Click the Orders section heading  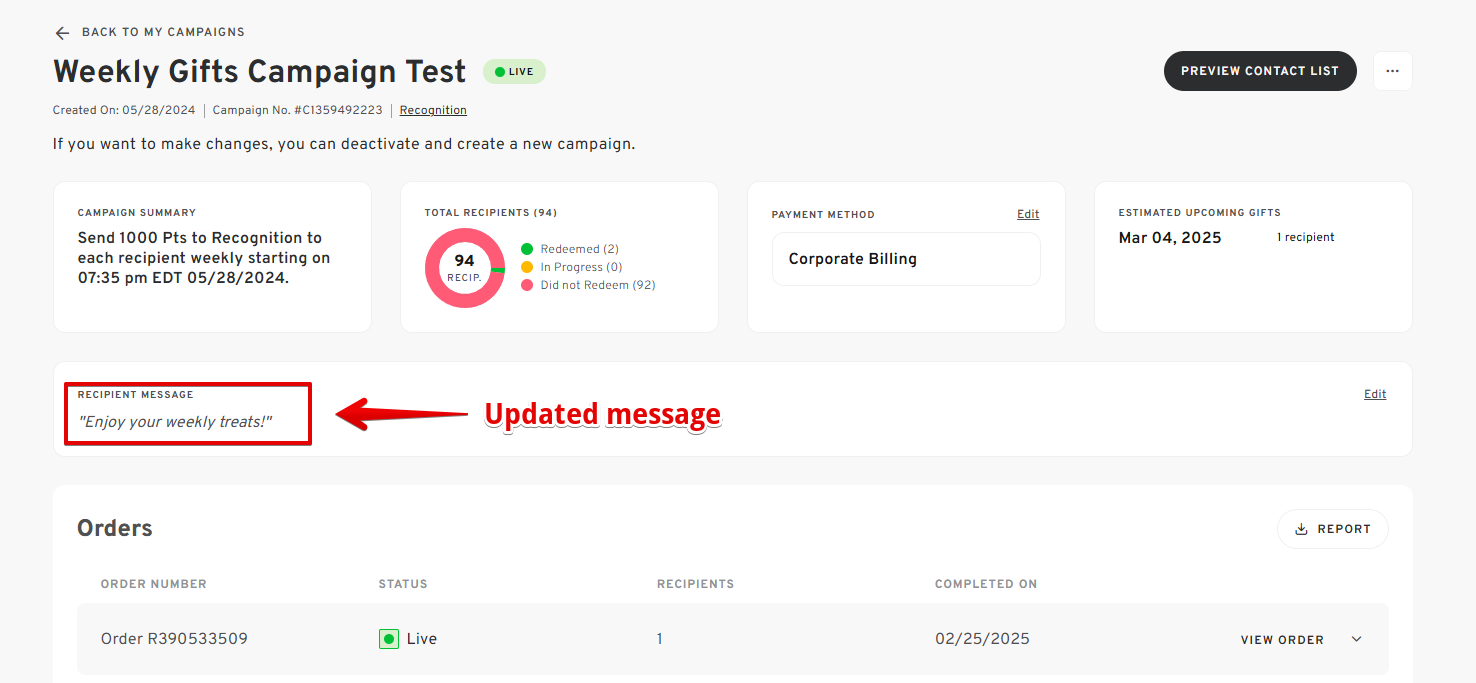coord(115,528)
